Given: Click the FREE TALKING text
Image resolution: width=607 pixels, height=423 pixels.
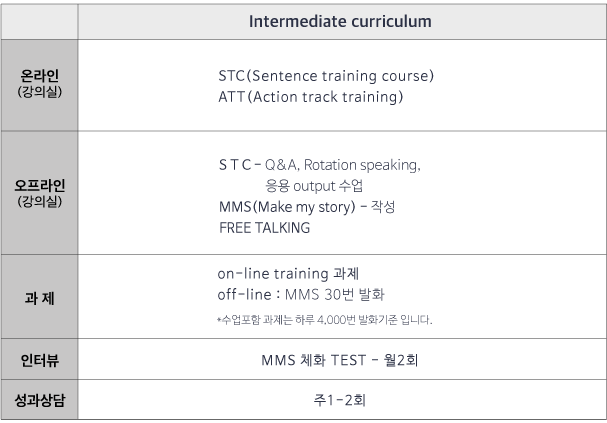Looking at the screenshot, I should (x=265, y=228).
